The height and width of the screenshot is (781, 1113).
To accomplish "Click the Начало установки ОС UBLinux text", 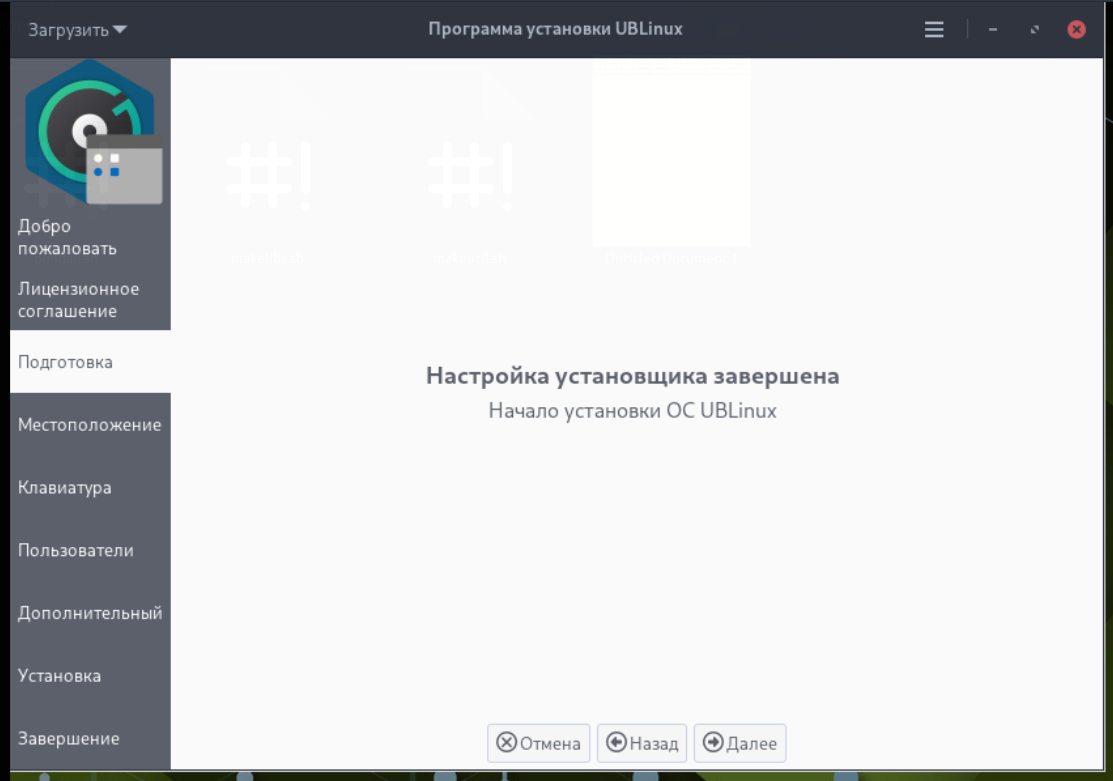I will click(632, 411).
